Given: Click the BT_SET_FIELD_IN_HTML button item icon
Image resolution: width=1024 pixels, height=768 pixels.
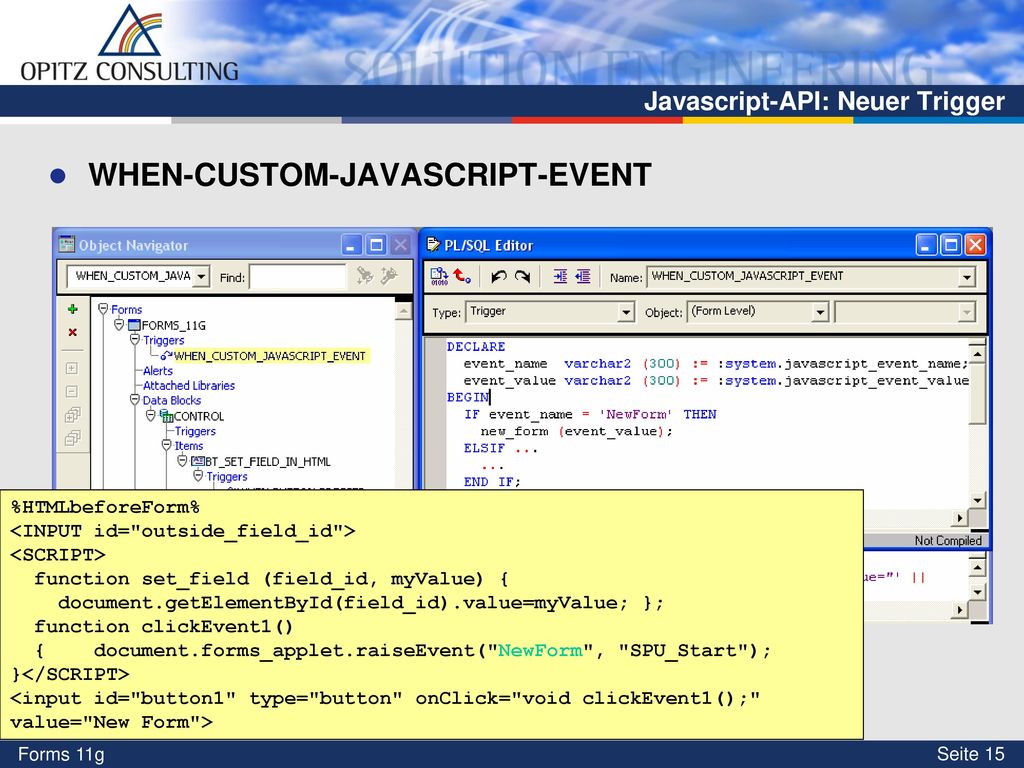Looking at the screenshot, I should tap(198, 462).
